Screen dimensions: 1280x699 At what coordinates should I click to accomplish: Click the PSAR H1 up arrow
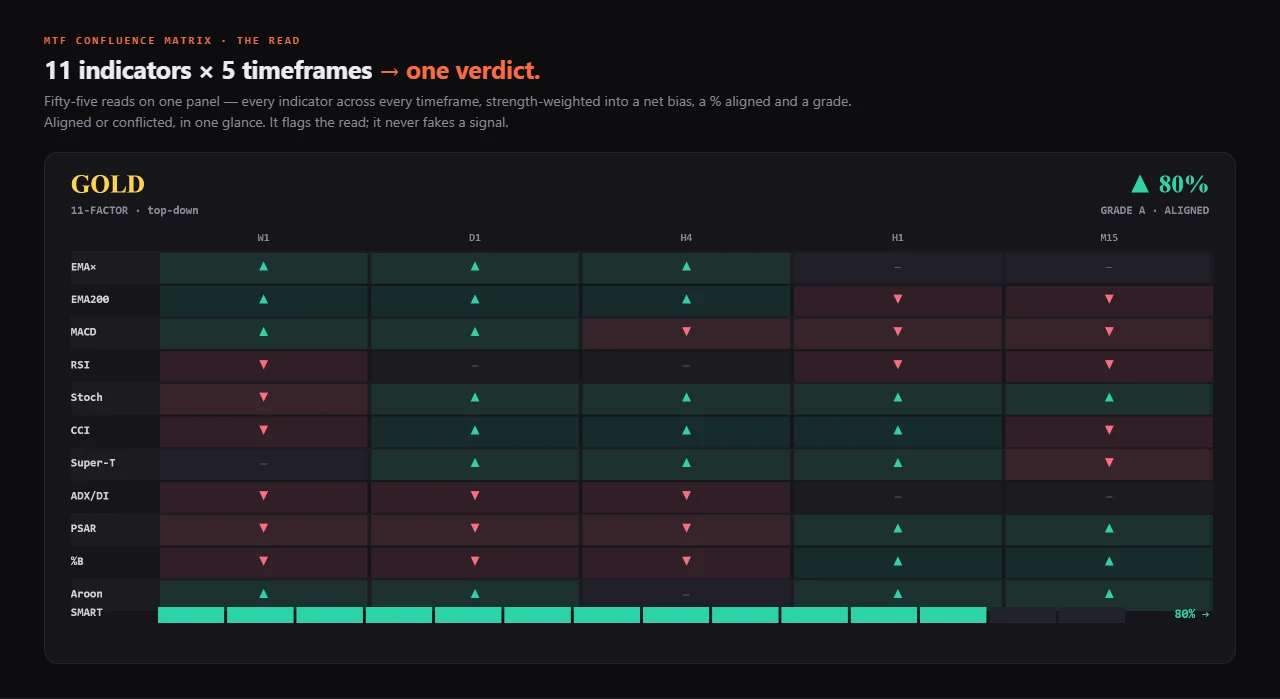tap(898, 528)
